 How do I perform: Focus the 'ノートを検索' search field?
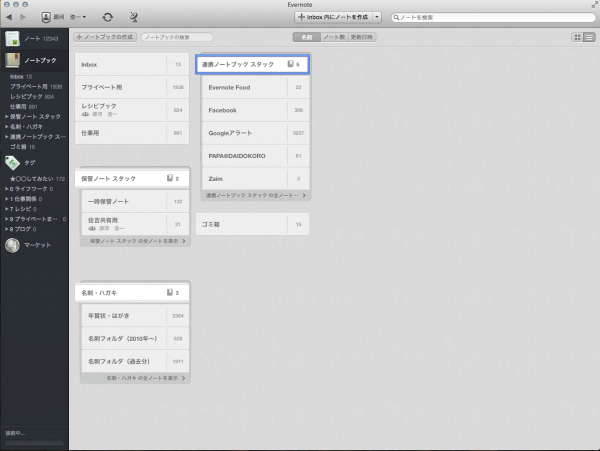click(493, 17)
